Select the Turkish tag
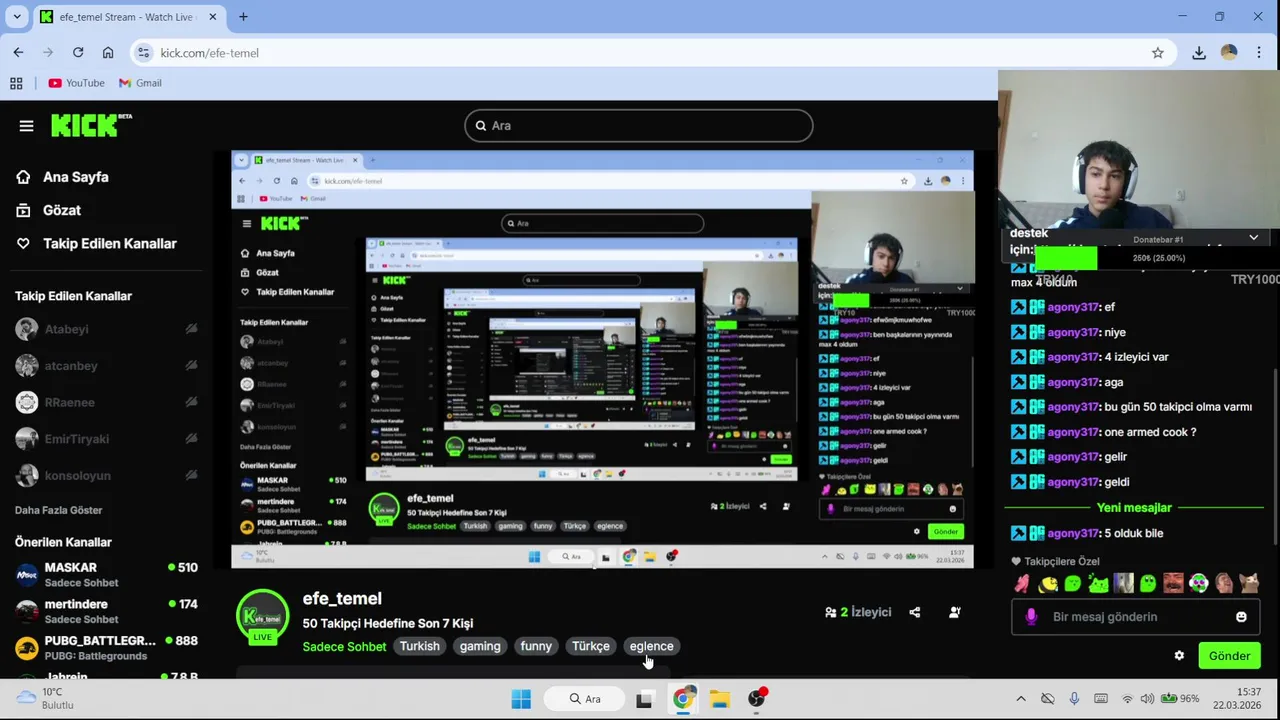 pos(420,646)
